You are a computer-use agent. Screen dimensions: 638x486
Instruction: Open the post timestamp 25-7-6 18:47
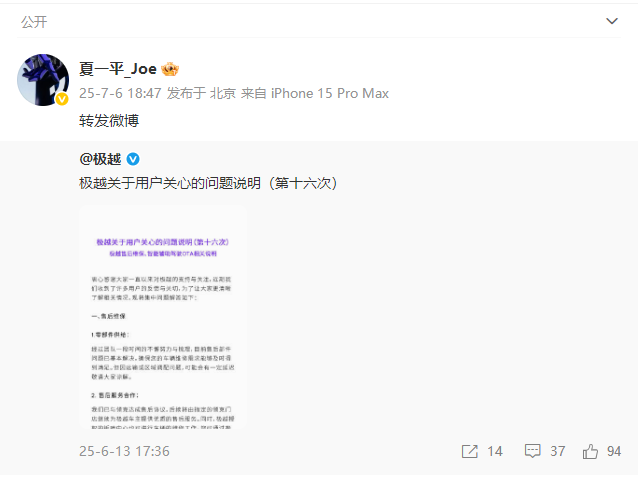click(x=120, y=93)
